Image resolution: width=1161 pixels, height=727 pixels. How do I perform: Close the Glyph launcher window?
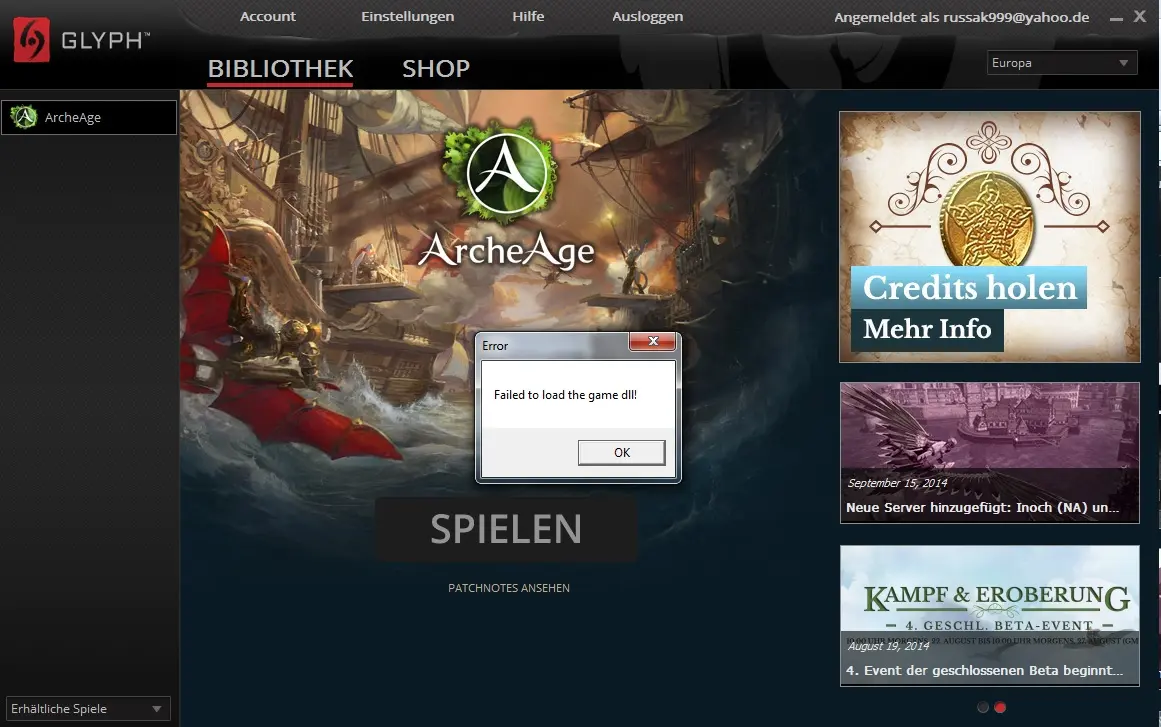tap(1140, 16)
